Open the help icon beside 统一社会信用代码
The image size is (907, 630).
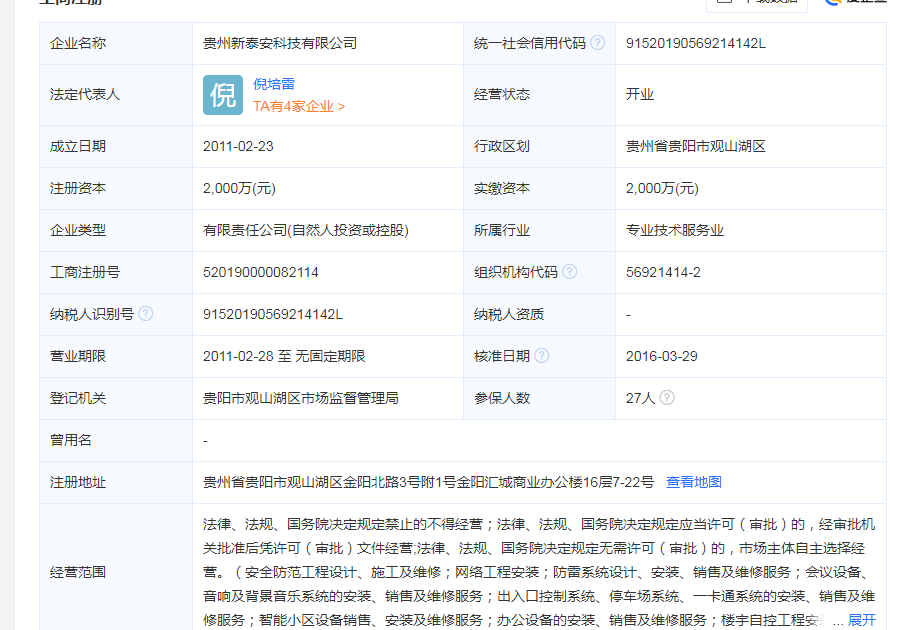tap(598, 43)
